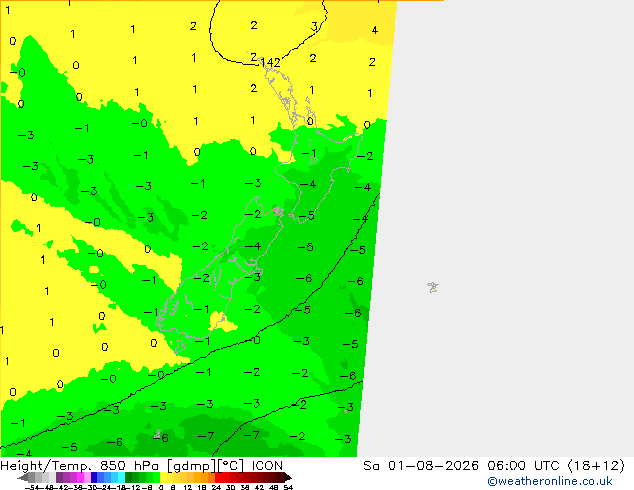Click the magenta swatch near -36 in legend
The image size is (634, 490).
(80, 477)
